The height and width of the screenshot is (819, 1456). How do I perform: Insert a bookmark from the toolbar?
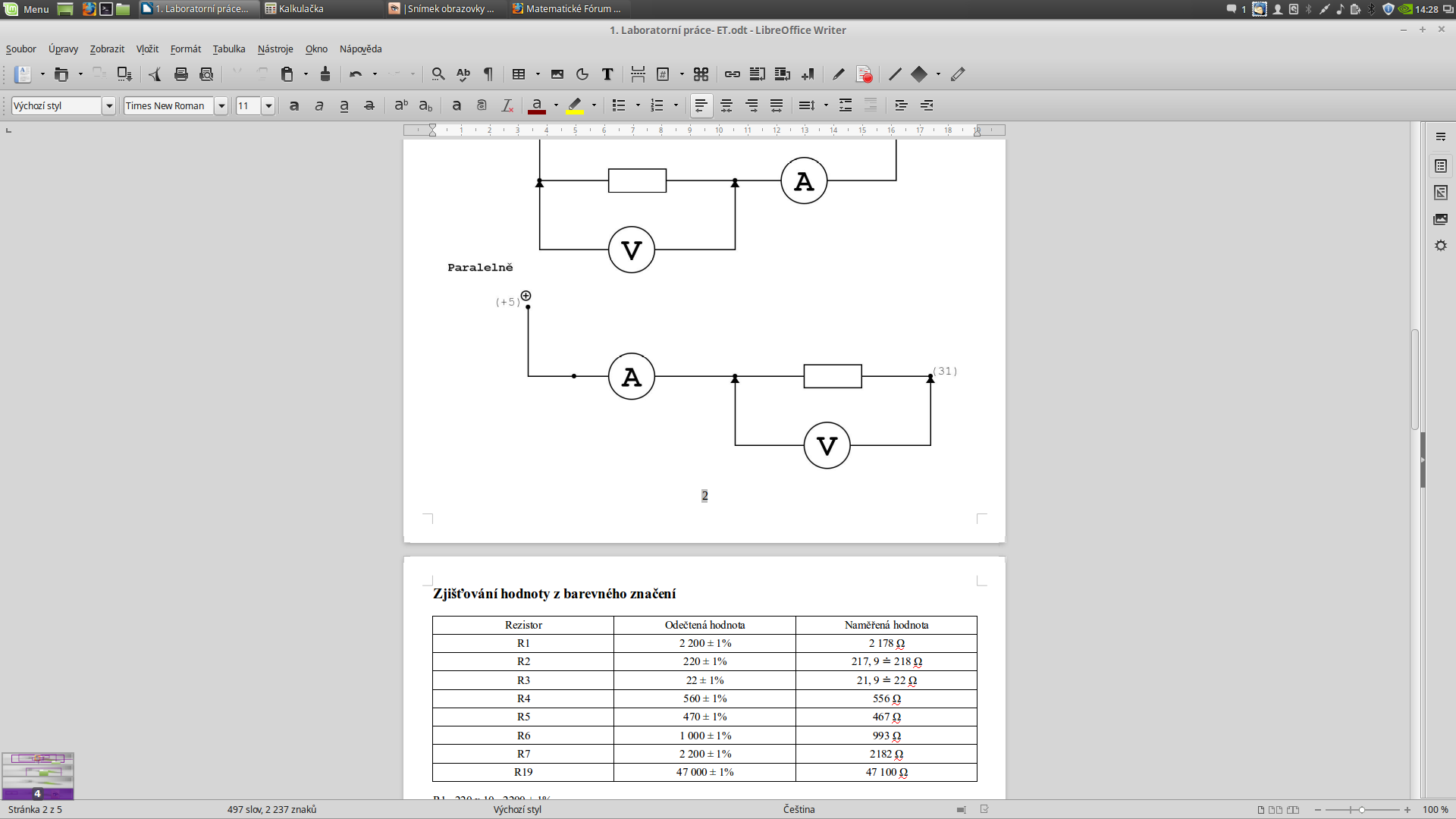[808, 74]
